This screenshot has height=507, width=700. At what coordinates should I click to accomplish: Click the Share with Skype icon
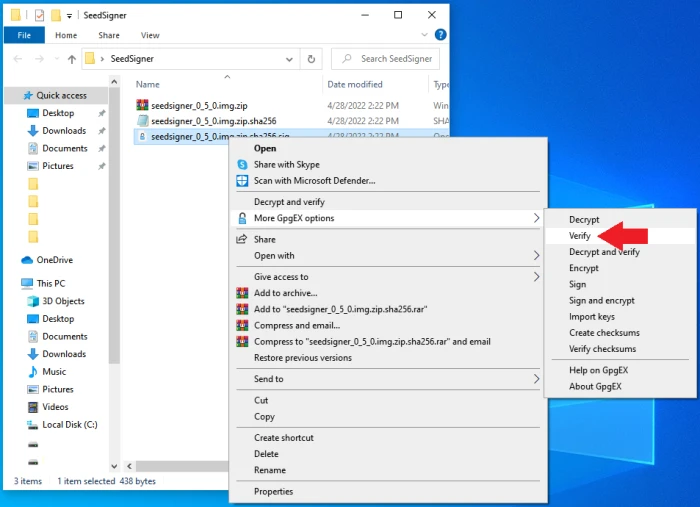click(x=241, y=165)
